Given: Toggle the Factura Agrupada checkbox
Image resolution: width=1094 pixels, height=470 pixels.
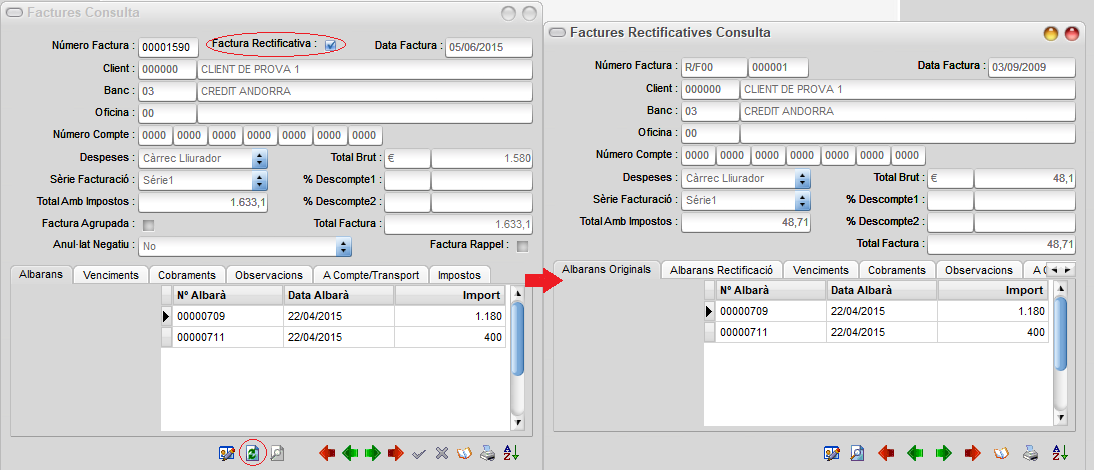Looking at the screenshot, I should point(148,225).
